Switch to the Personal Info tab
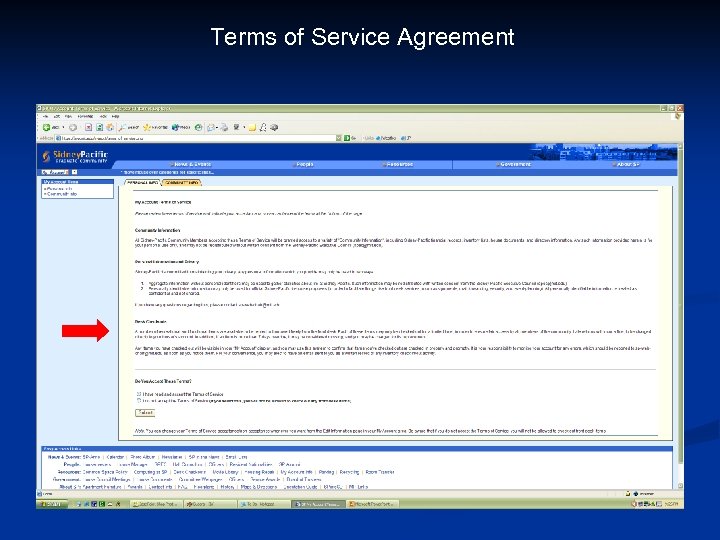Viewport: 720px width, 540px height. coord(143,183)
